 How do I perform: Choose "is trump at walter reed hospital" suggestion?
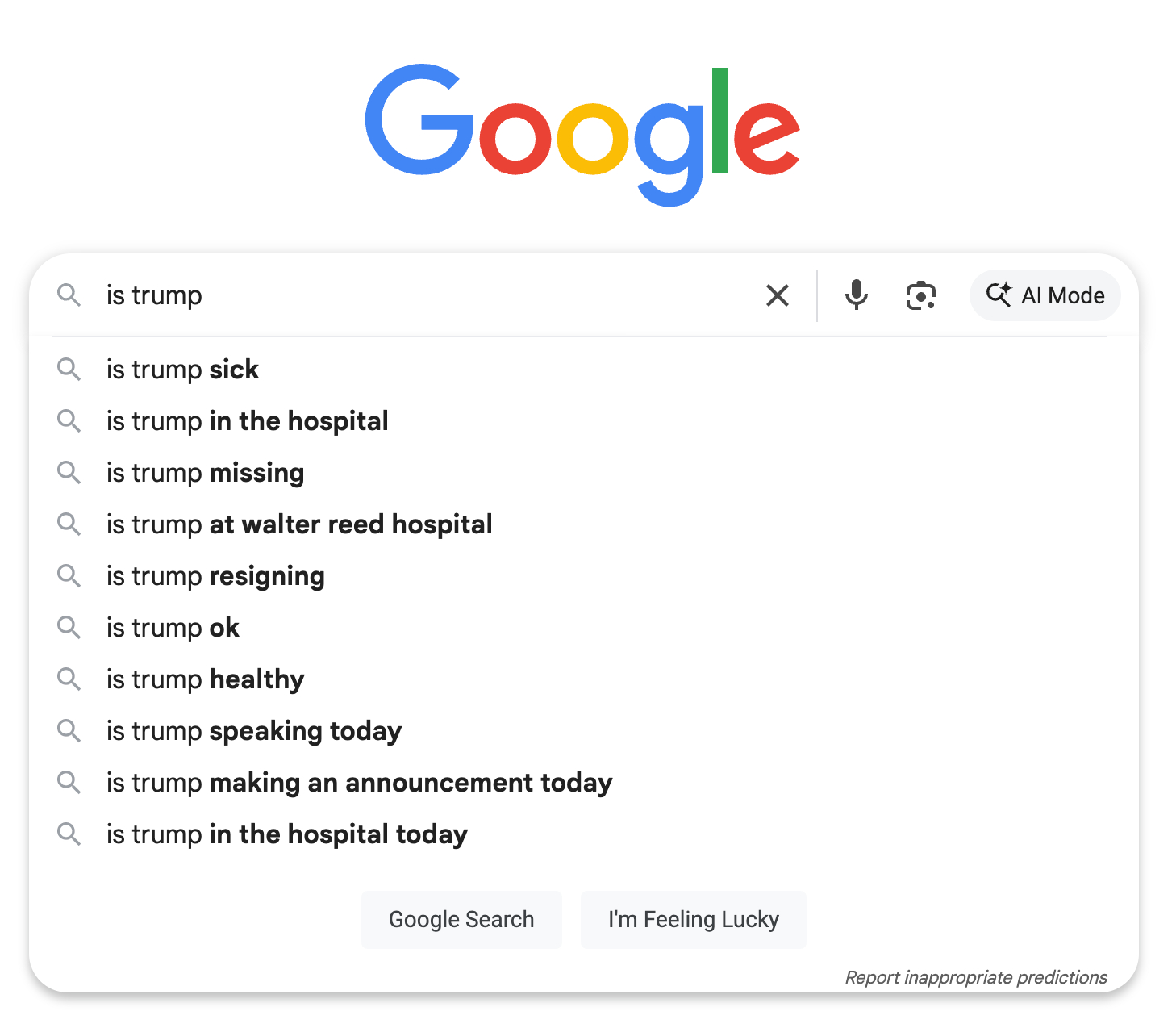coord(299,524)
